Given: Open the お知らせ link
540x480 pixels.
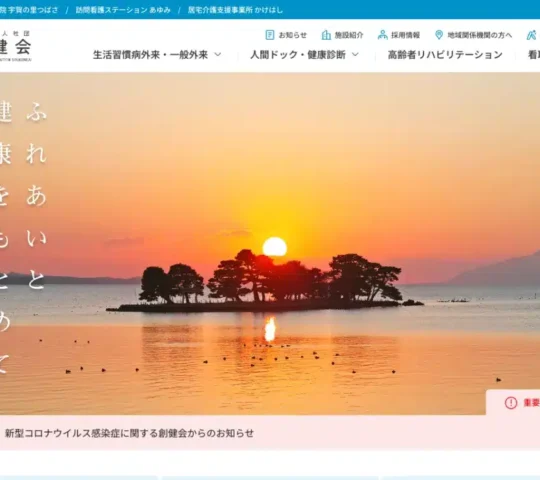Looking at the screenshot, I should 292,35.
